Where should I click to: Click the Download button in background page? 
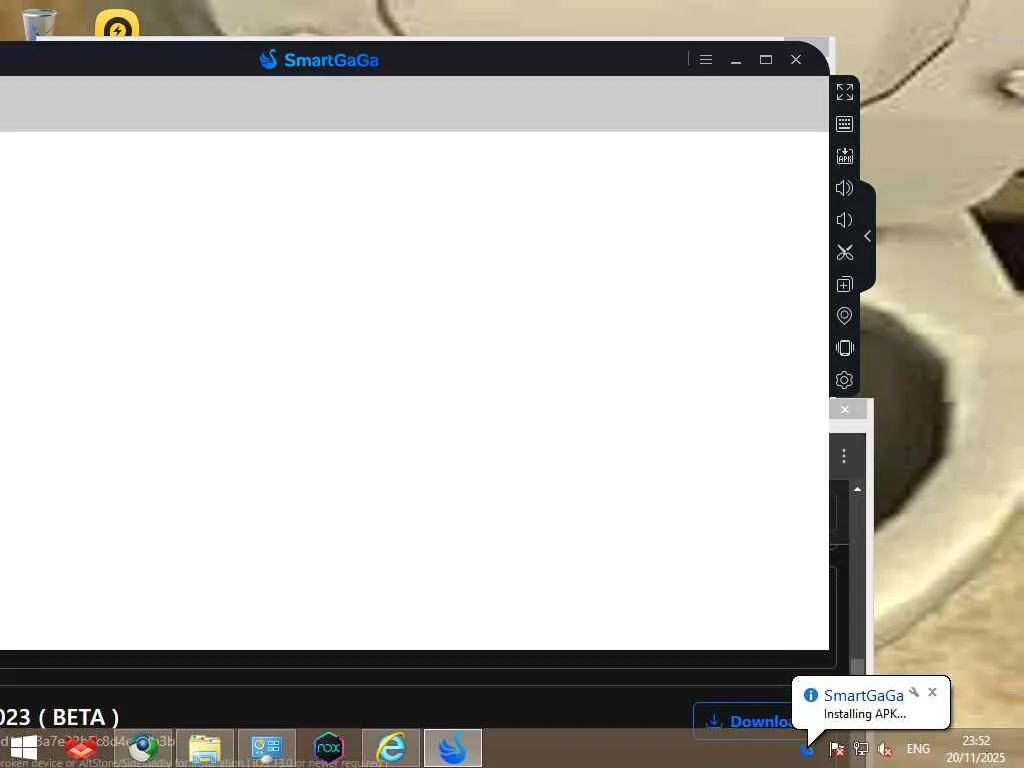tap(744, 721)
